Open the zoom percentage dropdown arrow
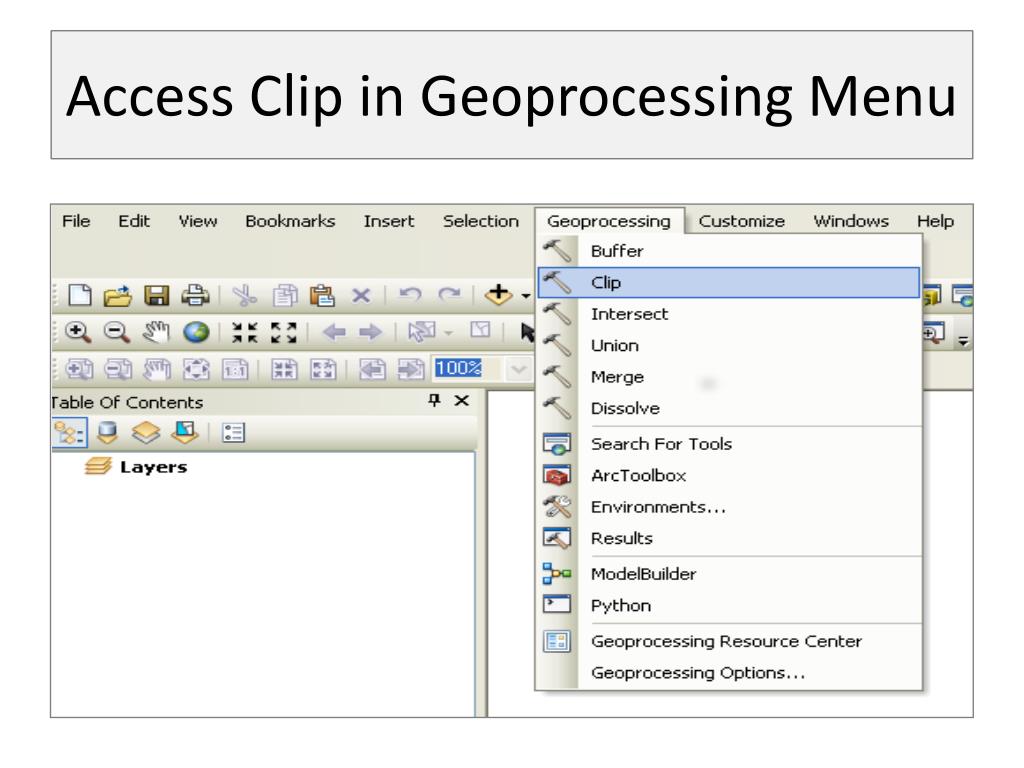This screenshot has width=1024, height=768. click(x=519, y=370)
